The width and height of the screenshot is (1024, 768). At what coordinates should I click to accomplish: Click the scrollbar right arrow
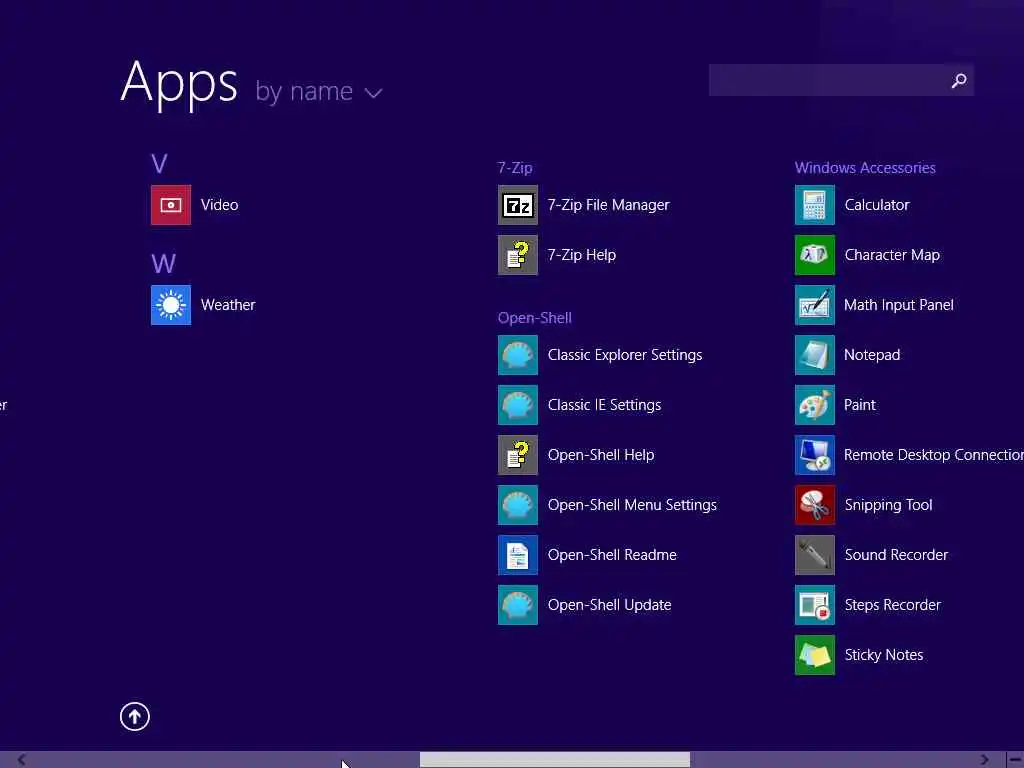click(x=985, y=760)
